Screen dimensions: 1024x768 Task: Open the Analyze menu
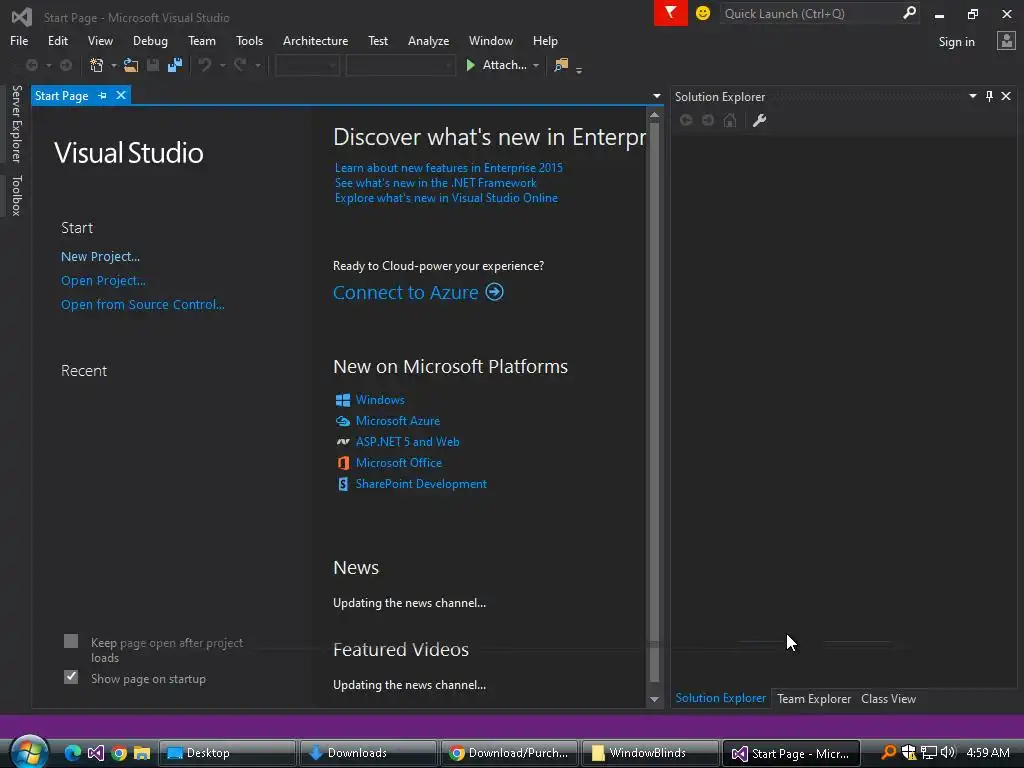pyautogui.click(x=428, y=40)
